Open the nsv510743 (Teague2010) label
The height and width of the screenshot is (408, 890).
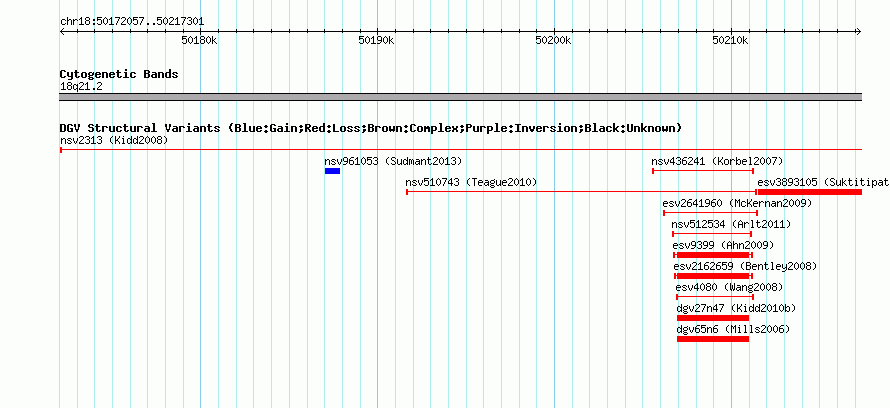[471, 182]
